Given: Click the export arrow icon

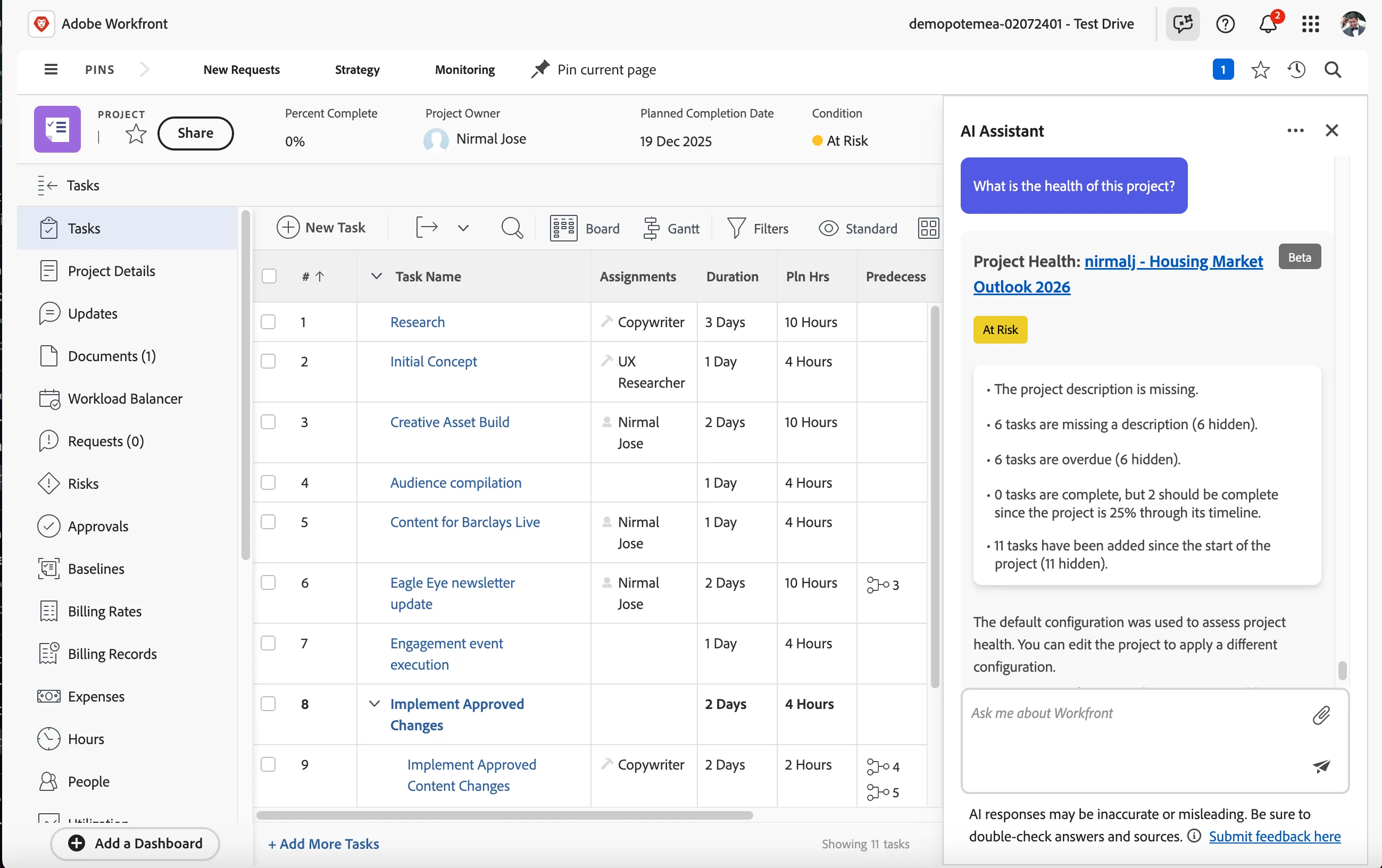Looking at the screenshot, I should click(x=427, y=228).
